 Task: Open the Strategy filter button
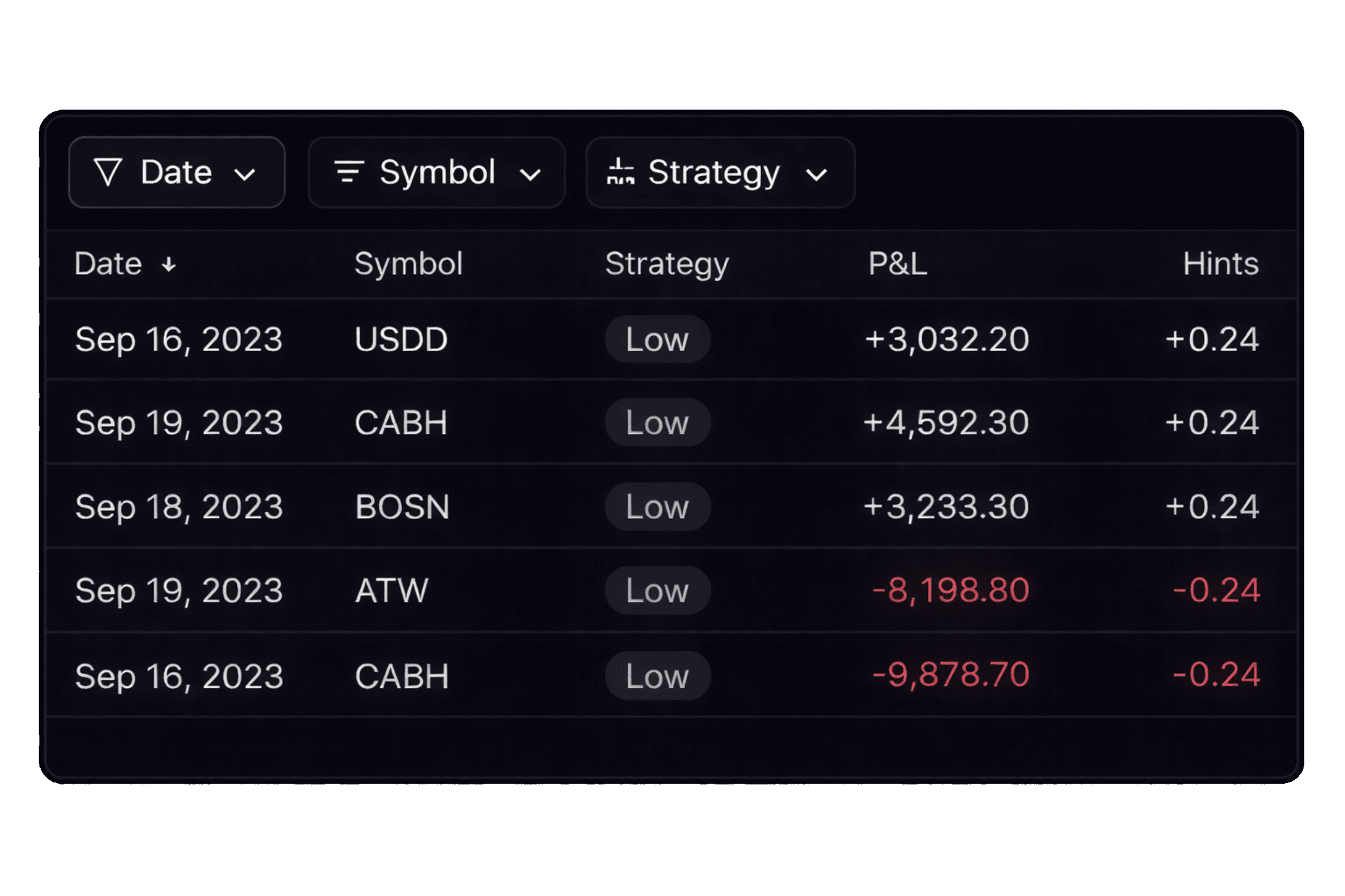click(720, 173)
